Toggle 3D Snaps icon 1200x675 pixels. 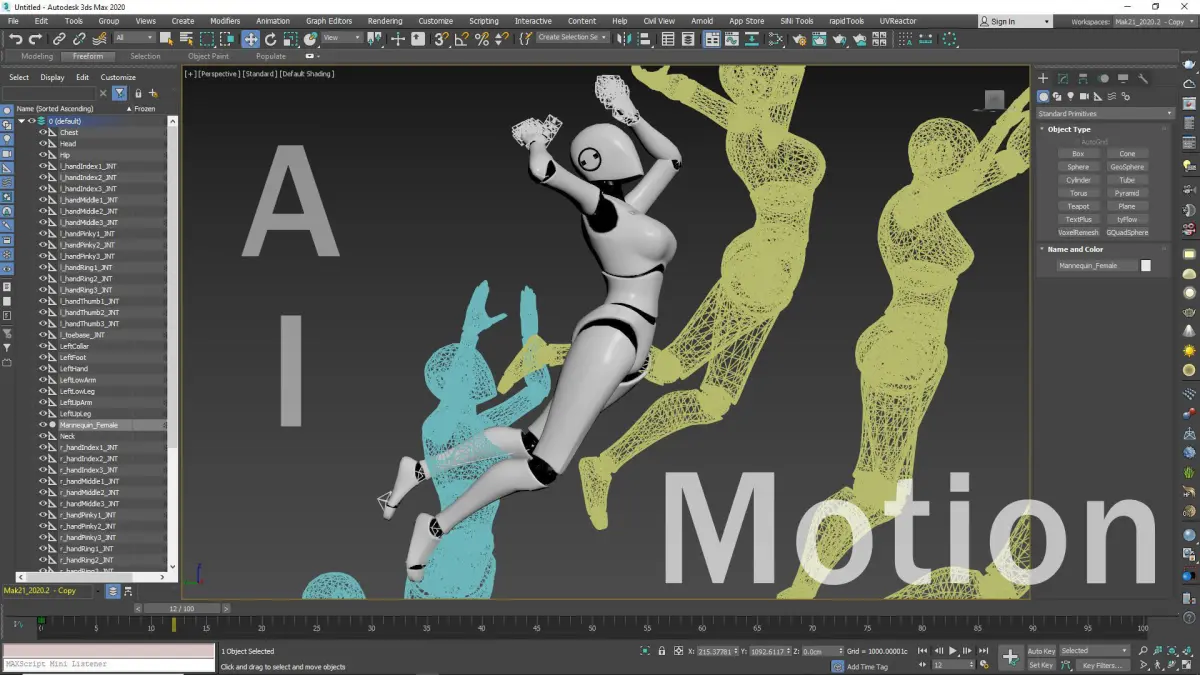441,38
